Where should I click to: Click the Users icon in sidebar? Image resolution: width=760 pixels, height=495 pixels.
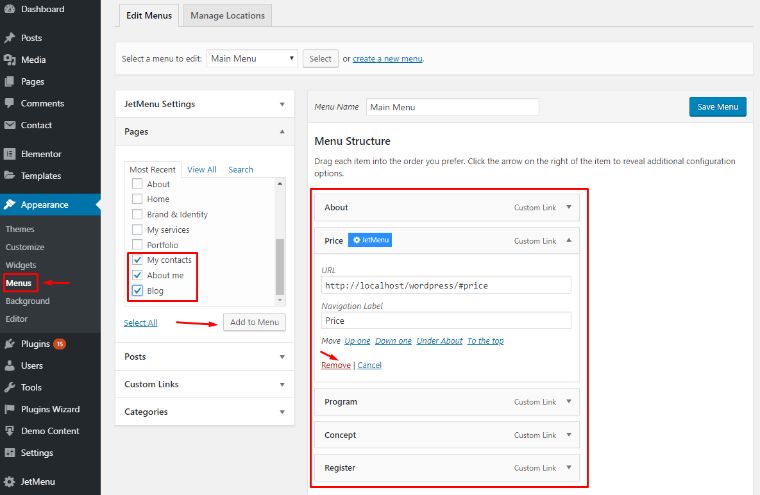click(10, 366)
